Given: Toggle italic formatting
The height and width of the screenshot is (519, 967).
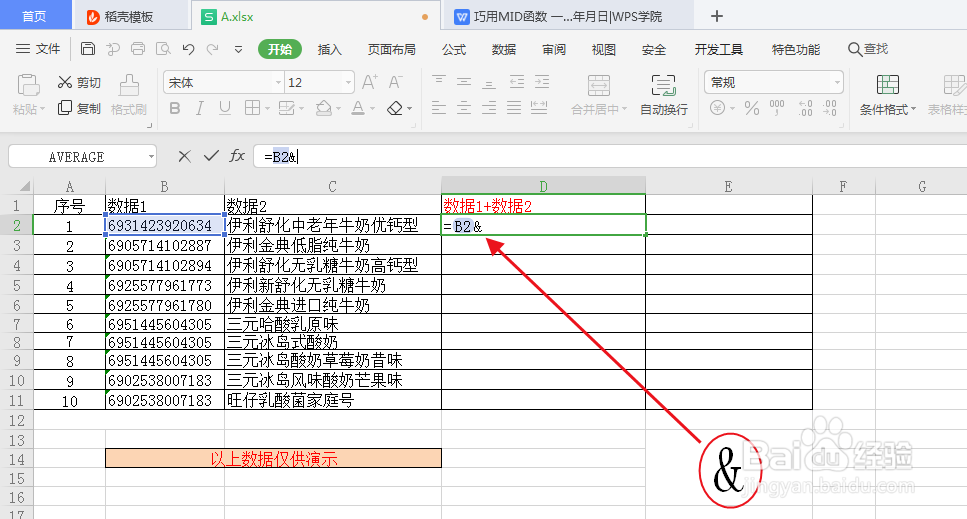Looking at the screenshot, I should 199,108.
